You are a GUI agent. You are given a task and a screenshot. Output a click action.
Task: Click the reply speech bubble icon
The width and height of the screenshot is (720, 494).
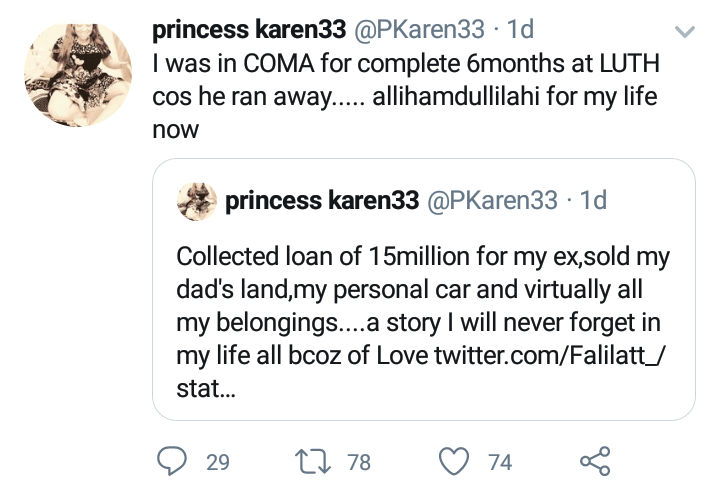point(174,461)
